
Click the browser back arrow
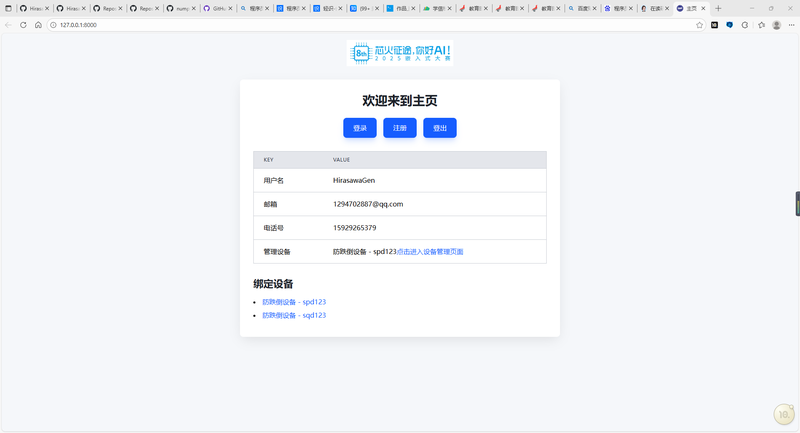click(8, 25)
